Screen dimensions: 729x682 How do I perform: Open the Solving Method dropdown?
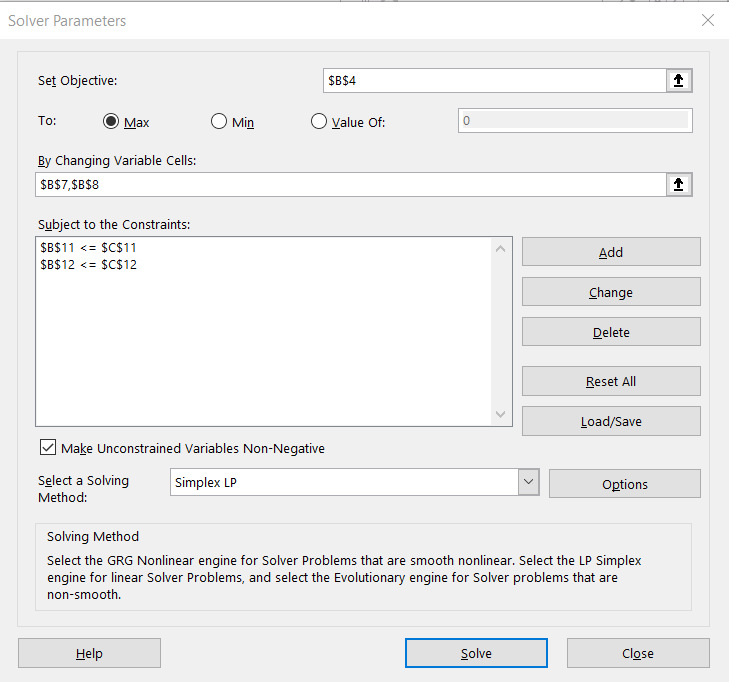click(x=528, y=483)
